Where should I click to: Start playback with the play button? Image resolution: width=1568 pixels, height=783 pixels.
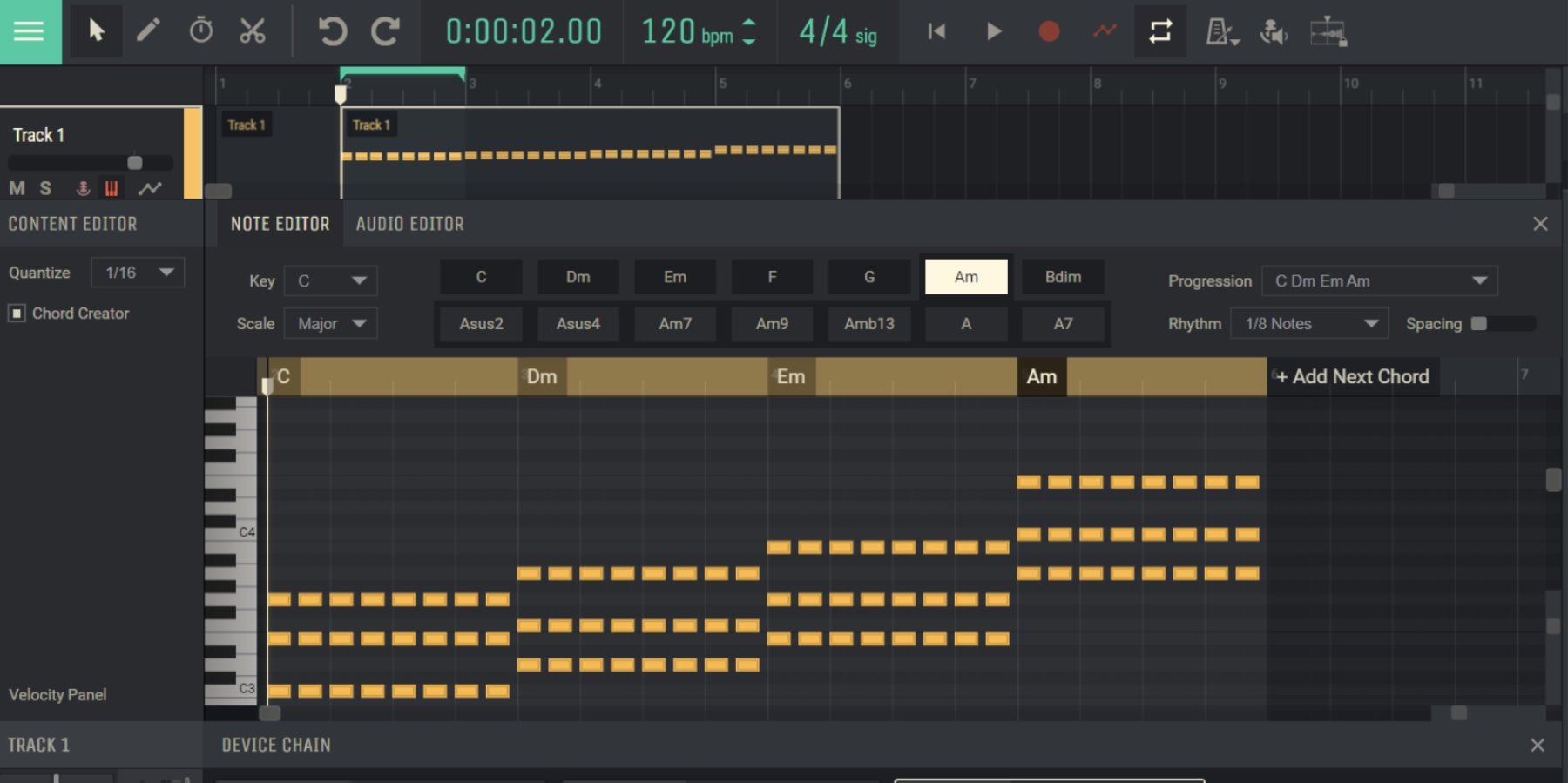pyautogui.click(x=993, y=31)
